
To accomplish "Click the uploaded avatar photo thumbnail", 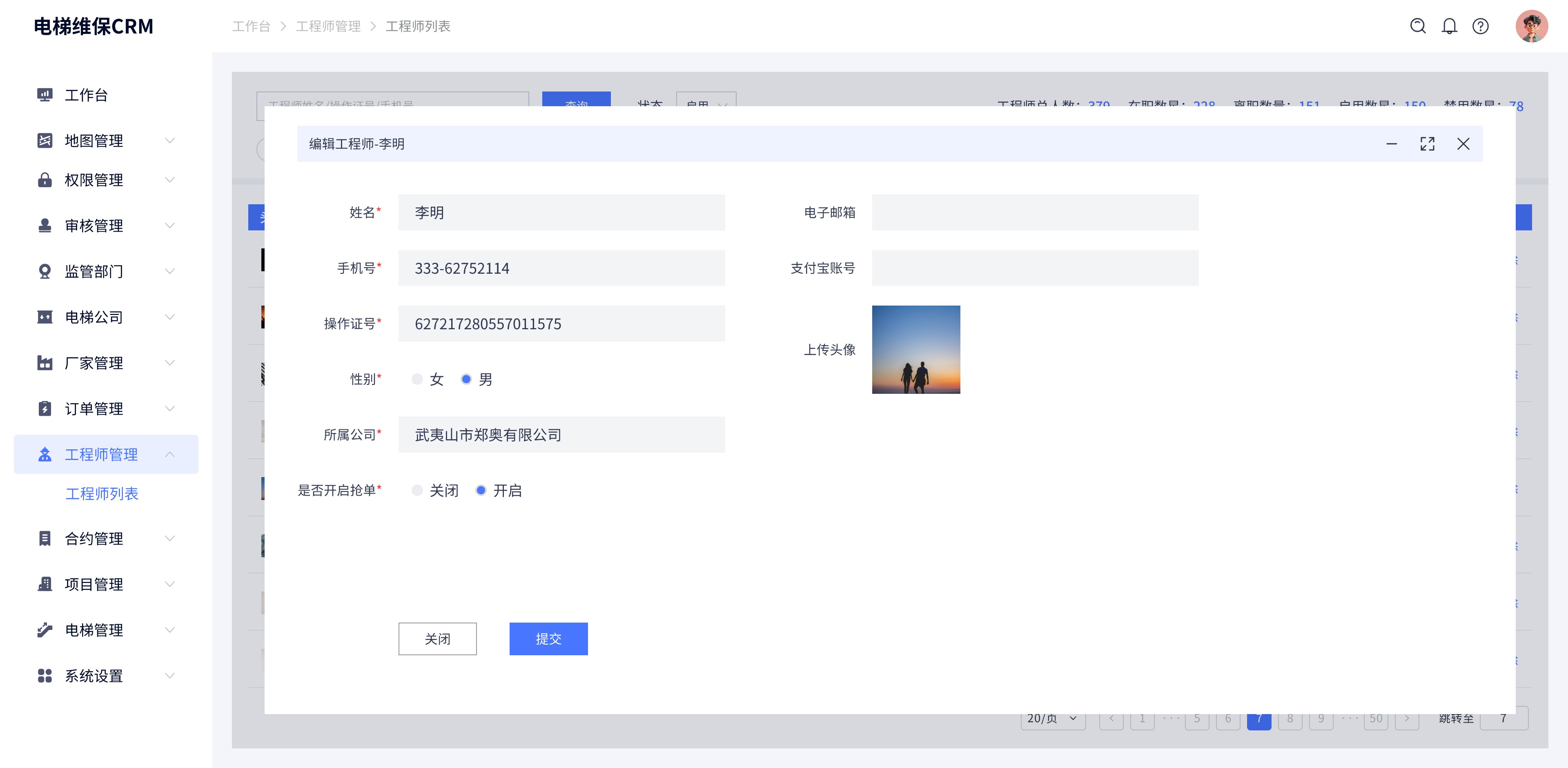I will pyautogui.click(x=915, y=350).
